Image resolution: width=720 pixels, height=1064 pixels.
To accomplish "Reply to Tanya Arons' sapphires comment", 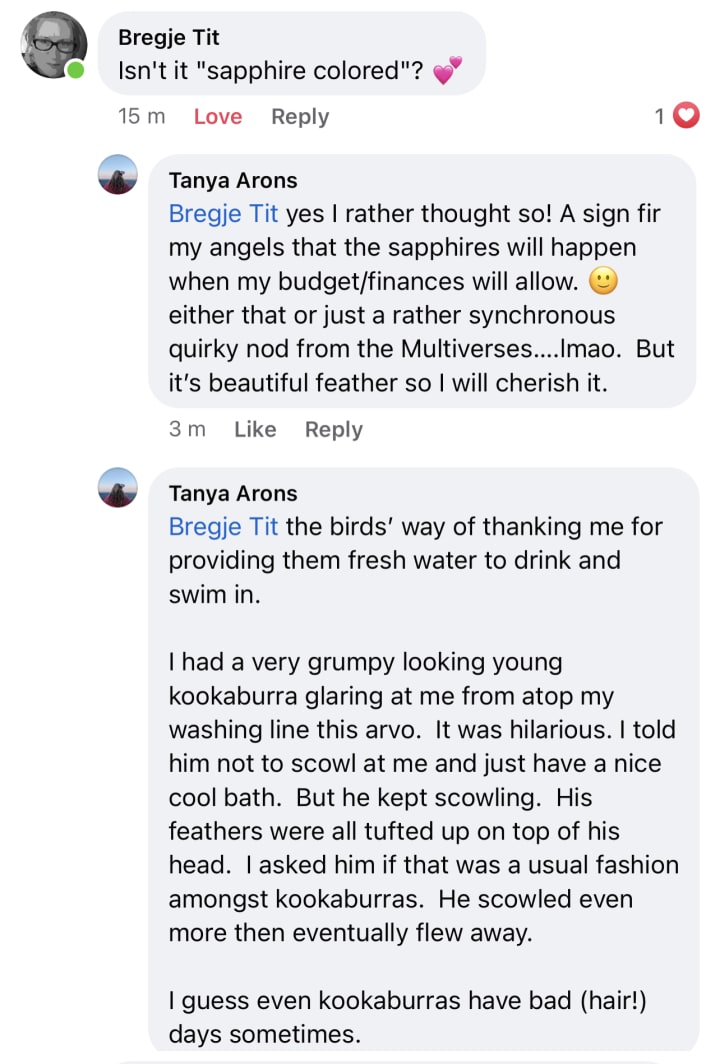I will tap(334, 429).
